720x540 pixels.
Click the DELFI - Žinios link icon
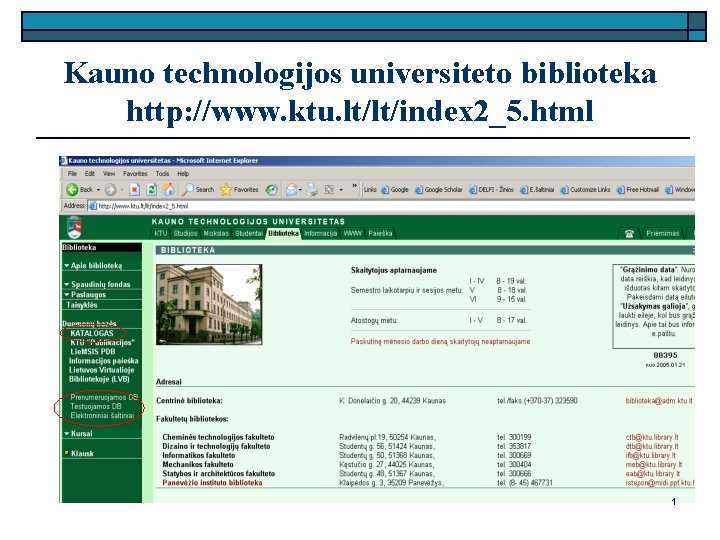point(472,190)
